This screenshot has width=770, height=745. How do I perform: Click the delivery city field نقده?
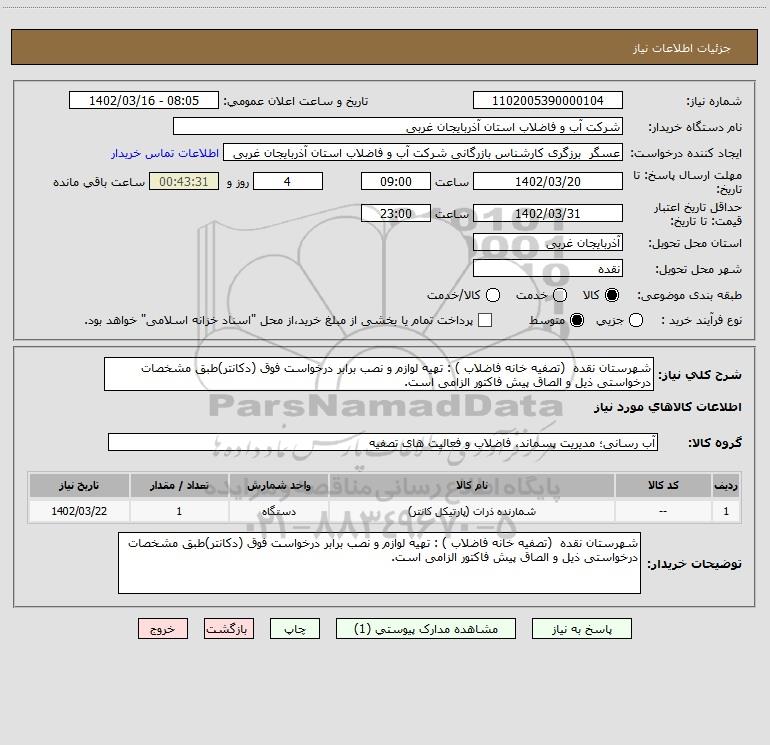click(548, 269)
